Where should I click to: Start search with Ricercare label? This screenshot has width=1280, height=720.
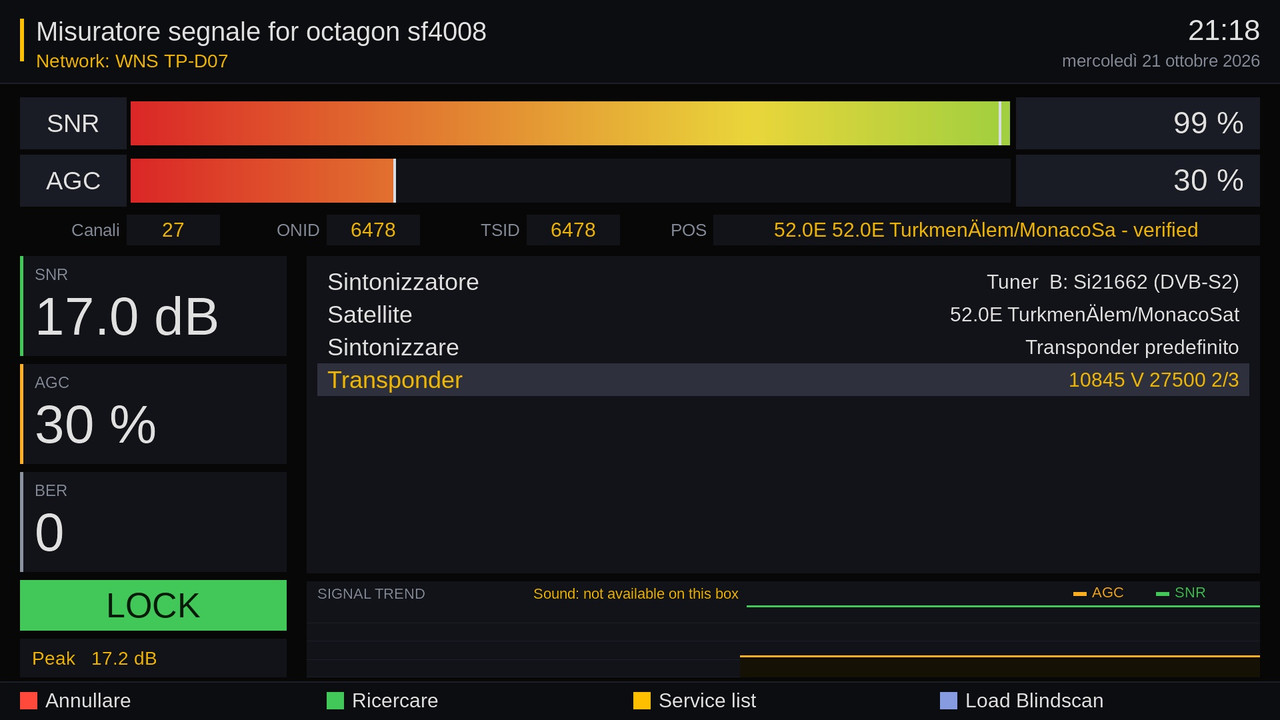tap(395, 701)
